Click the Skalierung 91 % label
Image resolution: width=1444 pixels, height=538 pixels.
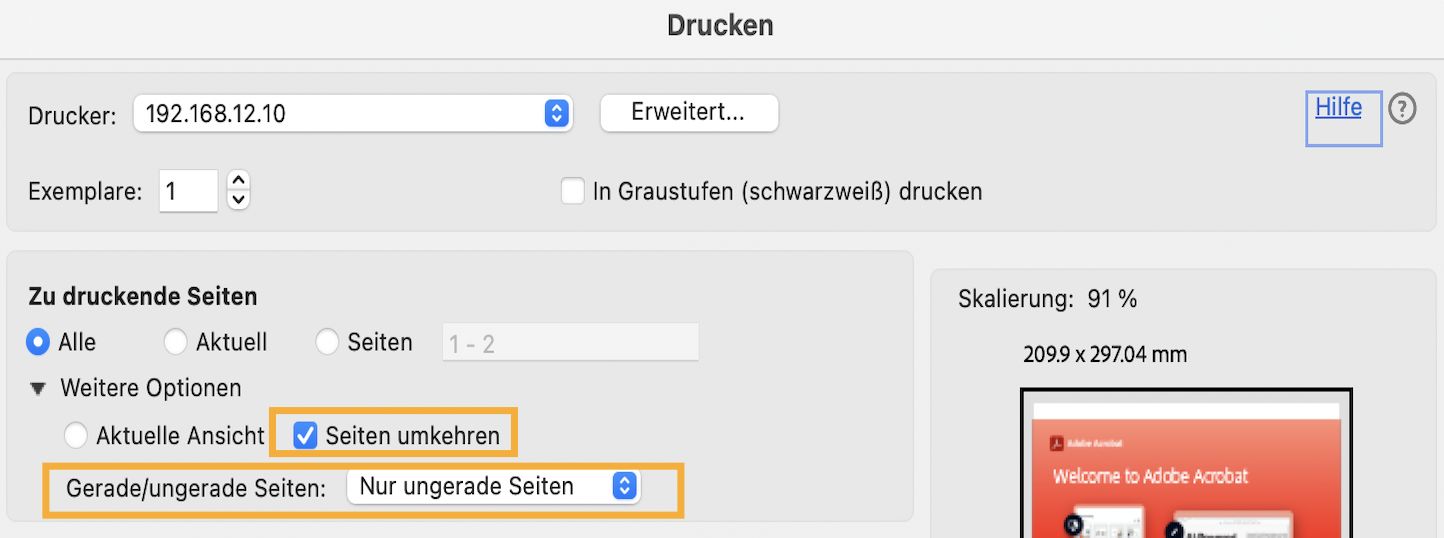[x=1047, y=298]
